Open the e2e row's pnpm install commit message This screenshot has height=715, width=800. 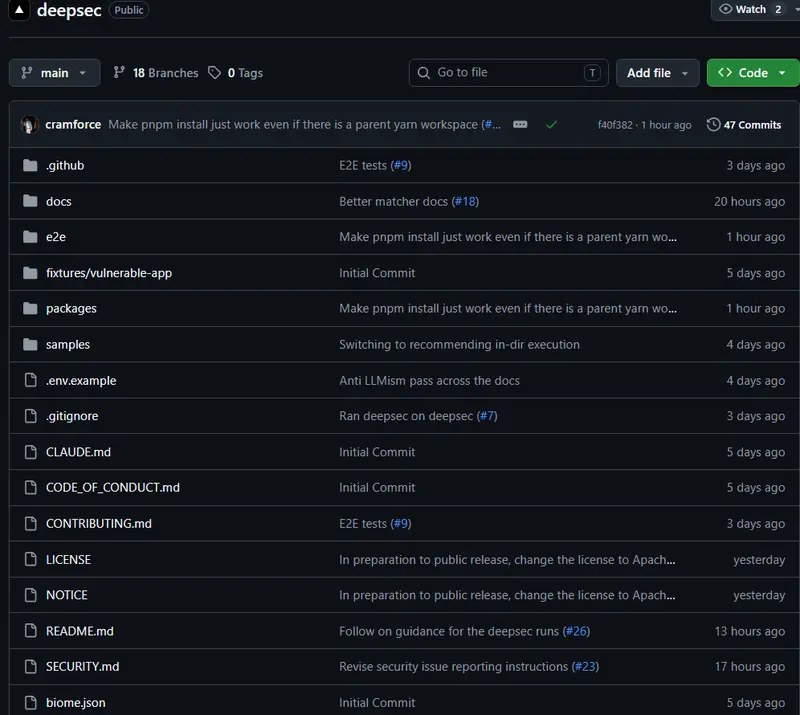(508, 237)
